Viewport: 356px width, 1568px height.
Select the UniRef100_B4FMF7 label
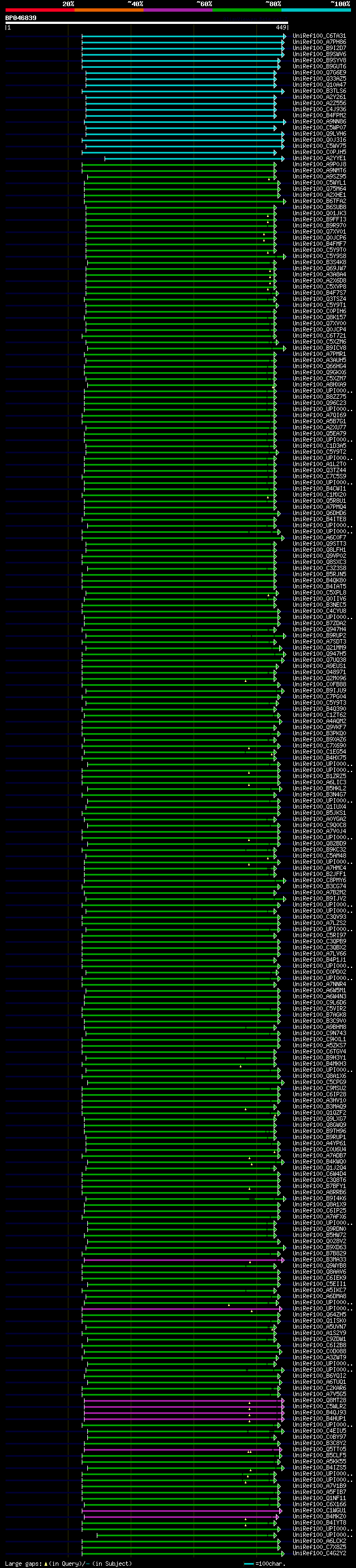tap(319, 244)
